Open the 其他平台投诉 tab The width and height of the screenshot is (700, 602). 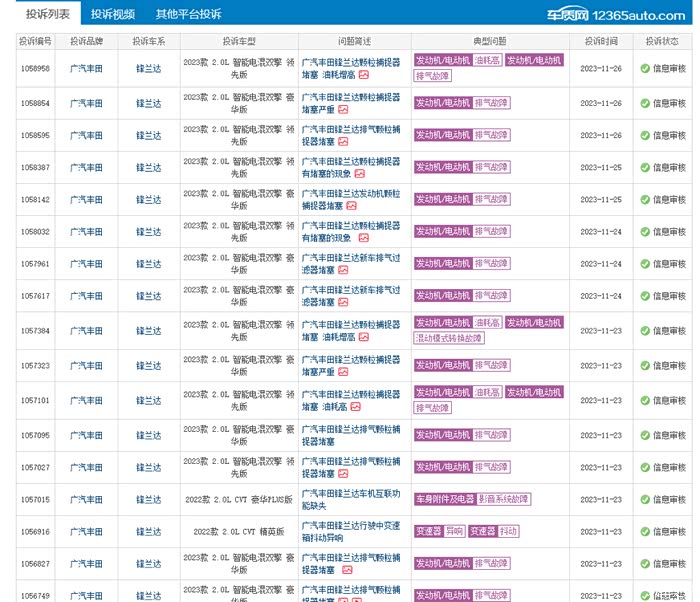tap(188, 14)
